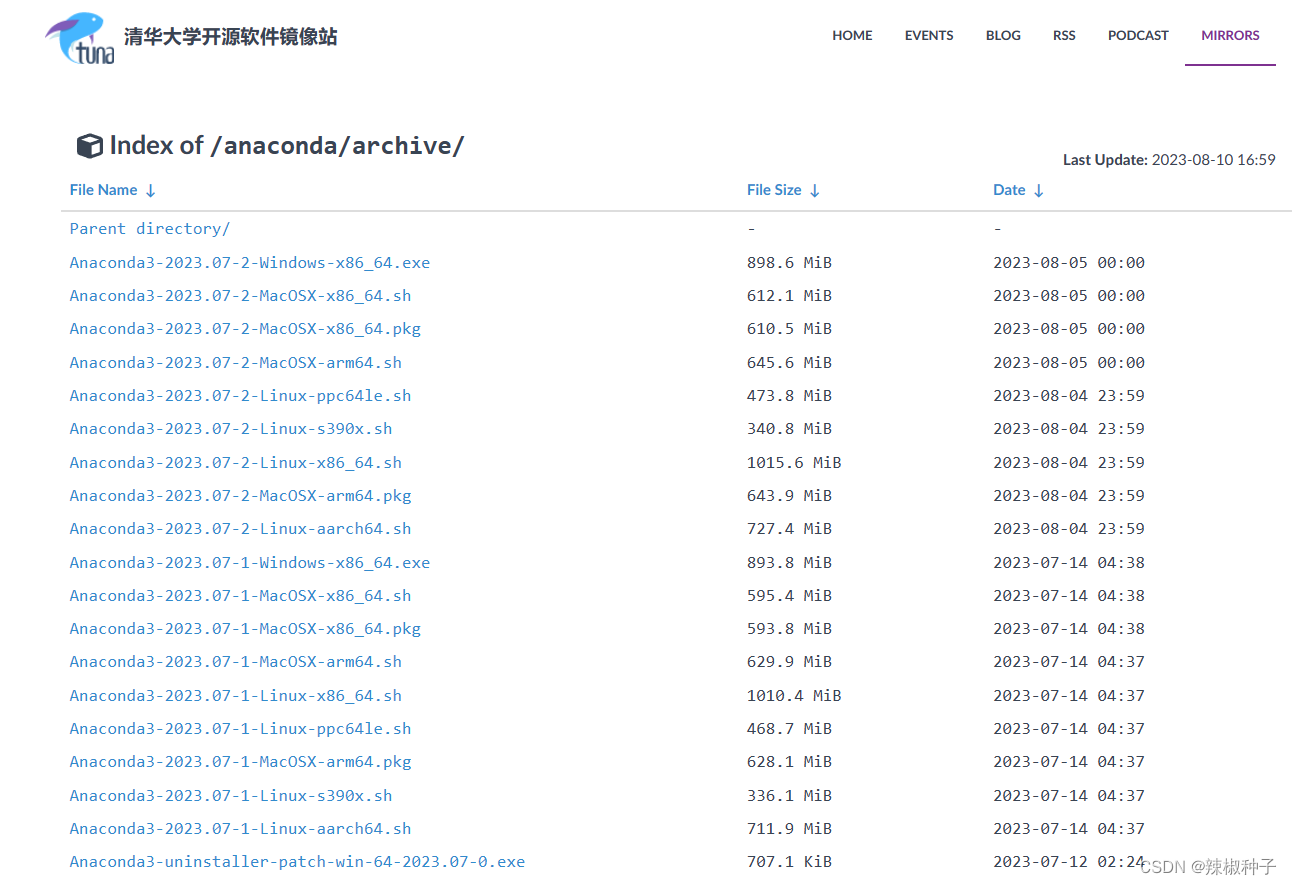
Task: Download Anaconda3-2023.07-1-MacOSX-x86_64.sh
Action: [240, 596]
